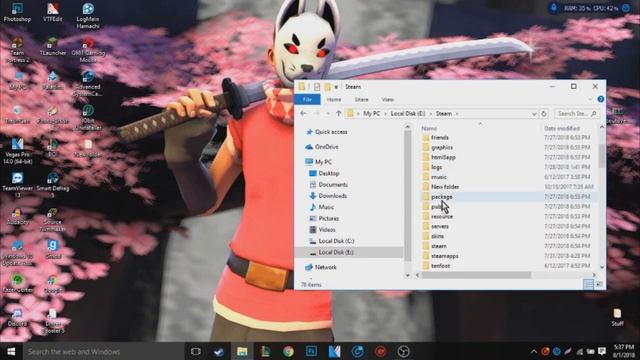Screen dimensions: 640x360
Task: Open the File ribbon tab
Action: point(307,100)
